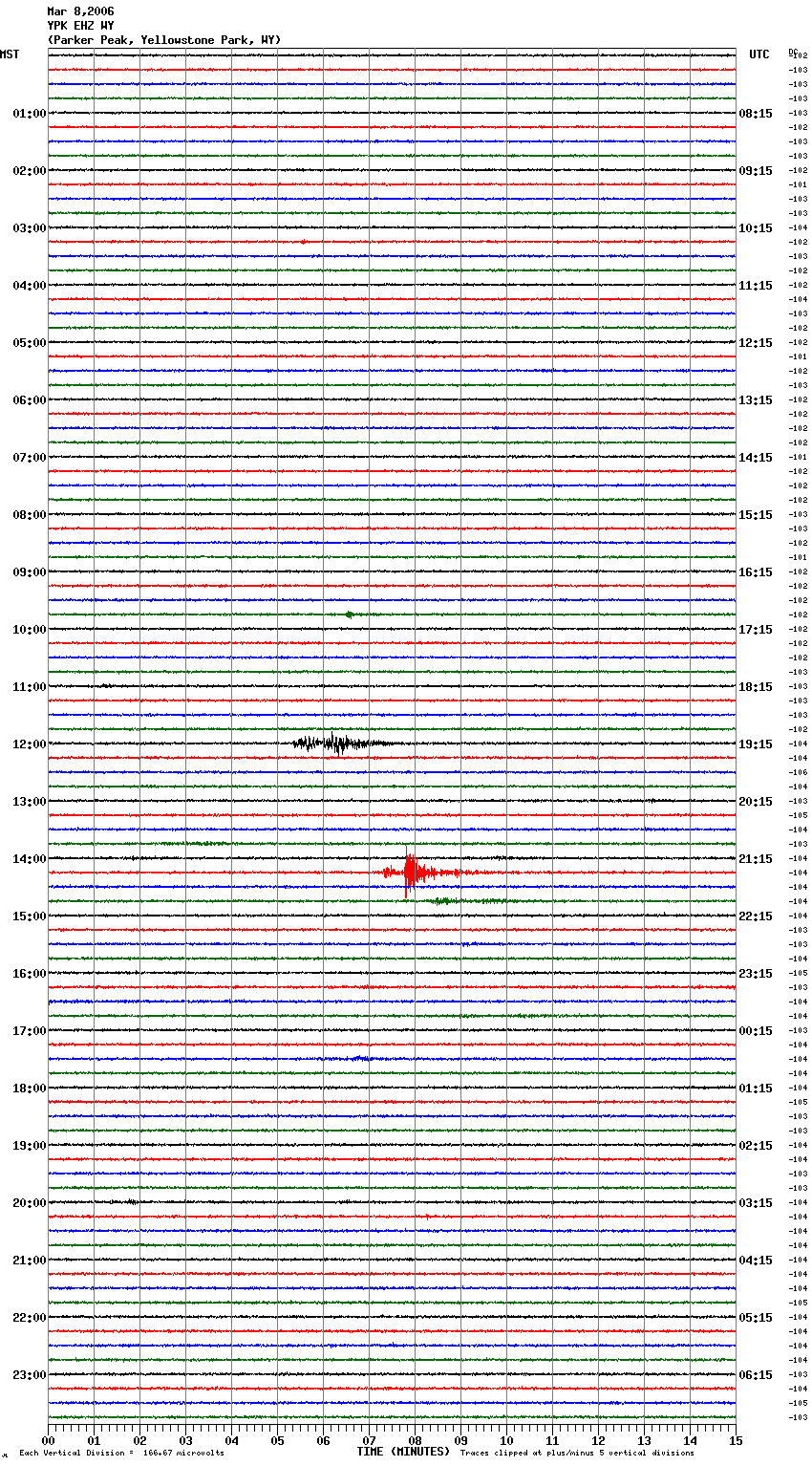
Task: Click the 22:00 MST time label
Action: tap(29, 1318)
